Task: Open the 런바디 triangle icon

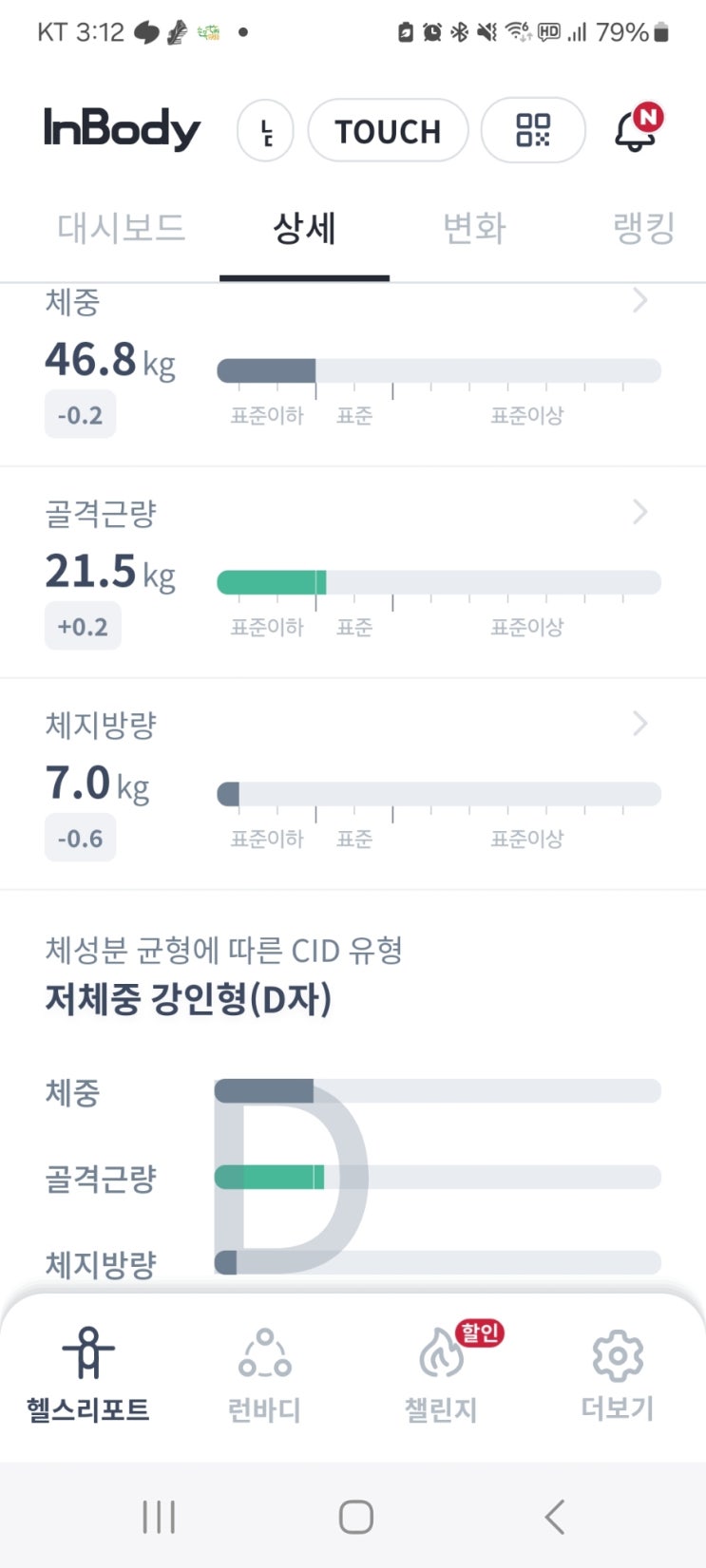Action: click(265, 1353)
